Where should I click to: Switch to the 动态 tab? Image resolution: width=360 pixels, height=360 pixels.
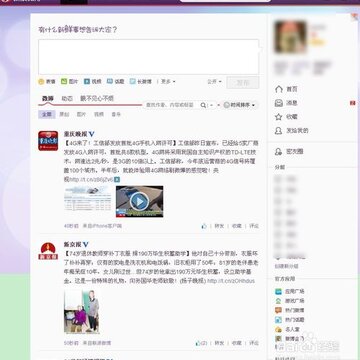click(67, 98)
